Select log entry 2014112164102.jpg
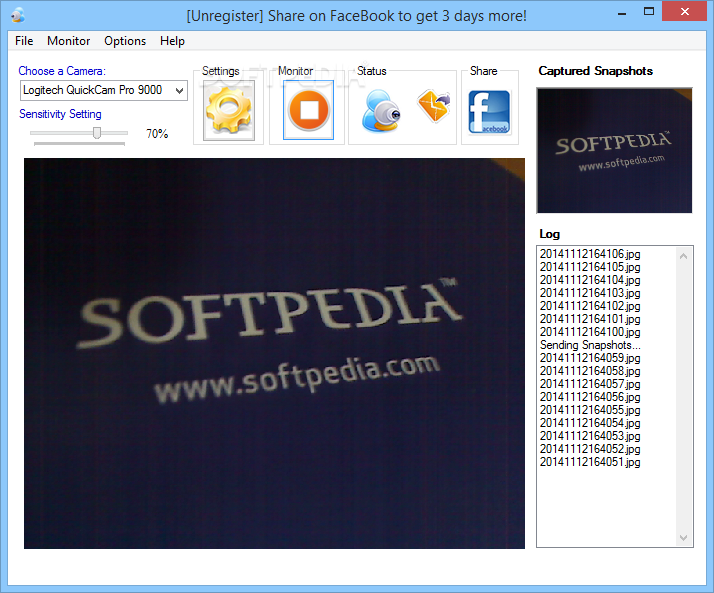714x593 pixels. coord(590,306)
